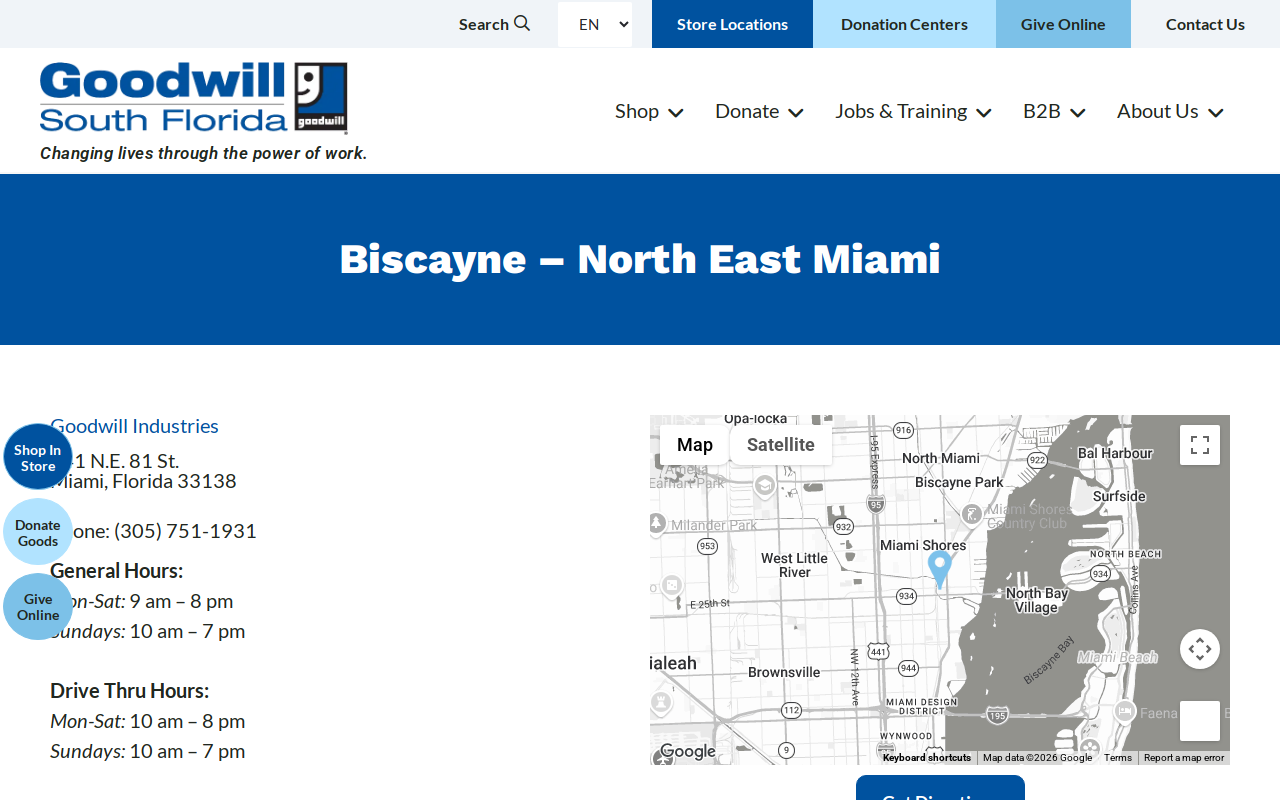The image size is (1280, 800).
Task: Click the tagline Changing lives through the power of work
Action: pyautogui.click(x=204, y=153)
